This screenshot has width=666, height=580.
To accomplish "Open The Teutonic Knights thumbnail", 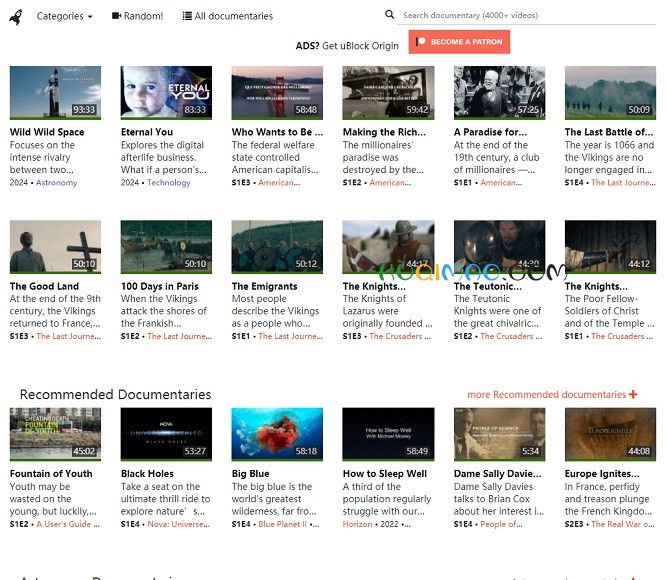I will [x=499, y=247].
